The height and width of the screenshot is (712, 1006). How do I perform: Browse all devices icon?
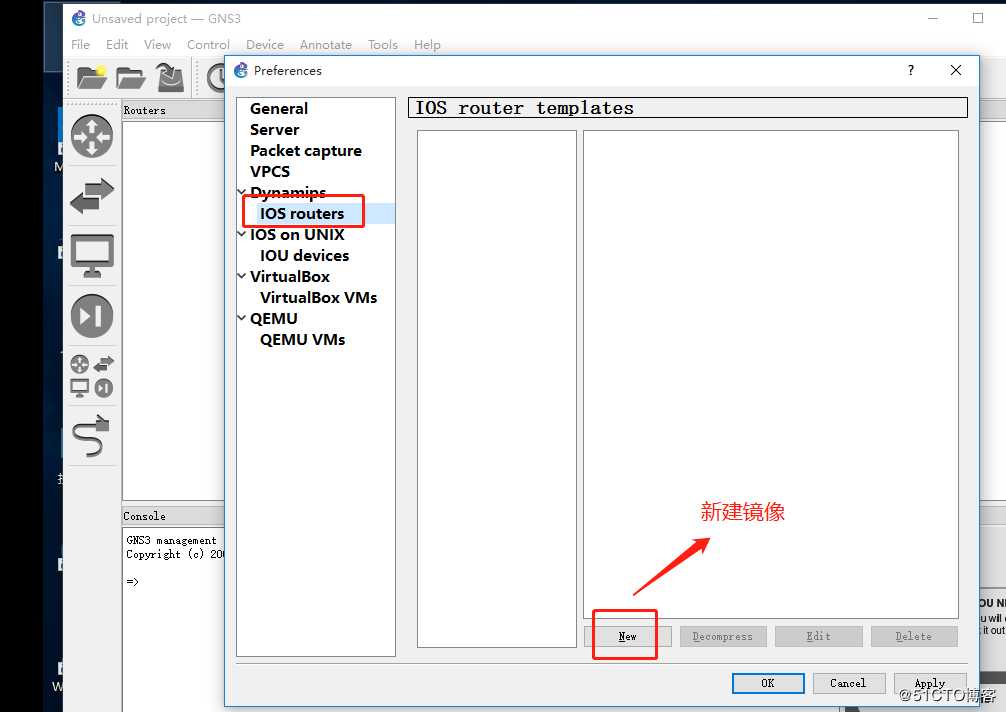(x=92, y=377)
